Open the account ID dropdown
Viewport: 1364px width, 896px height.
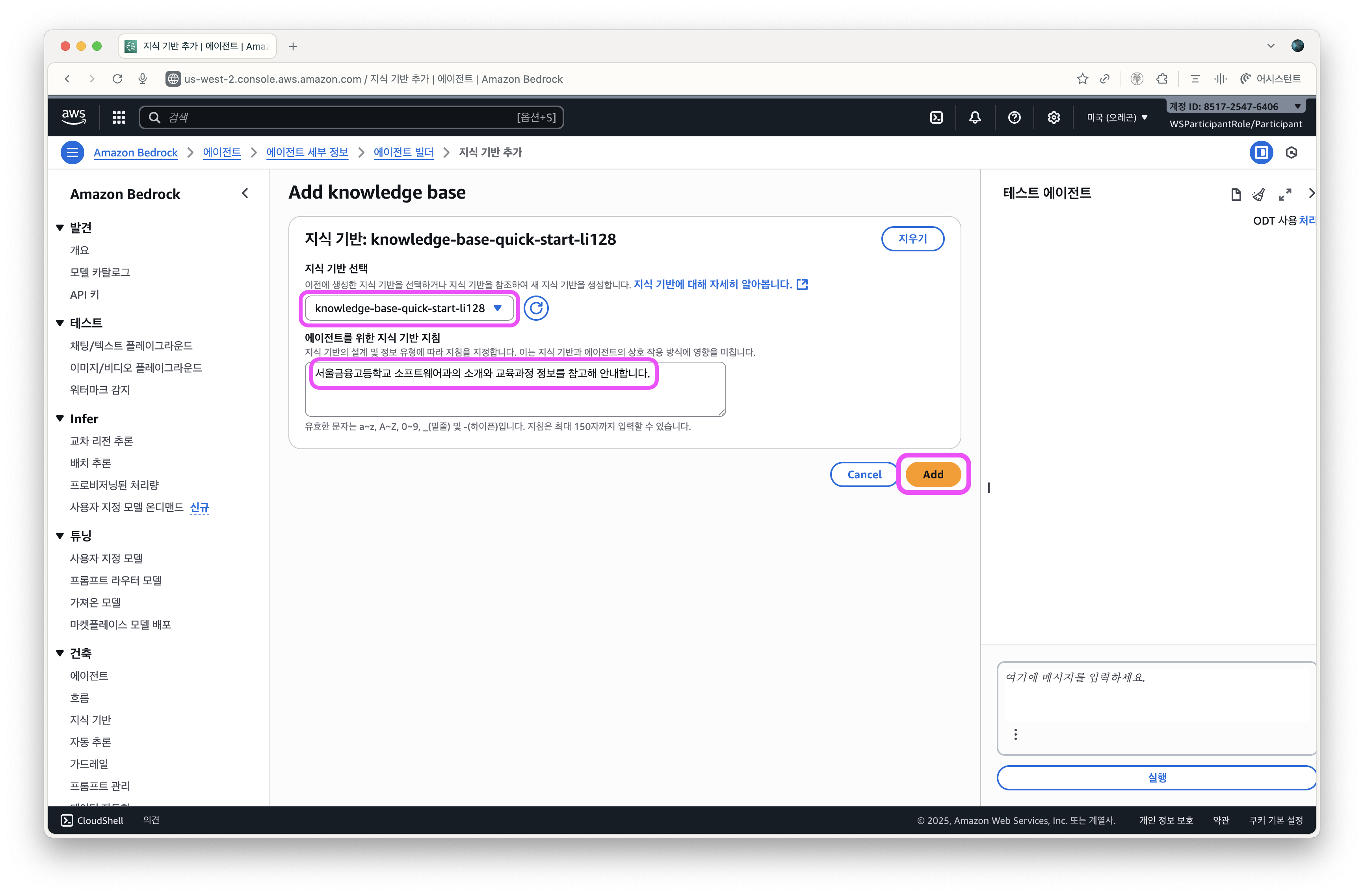coord(1235,107)
